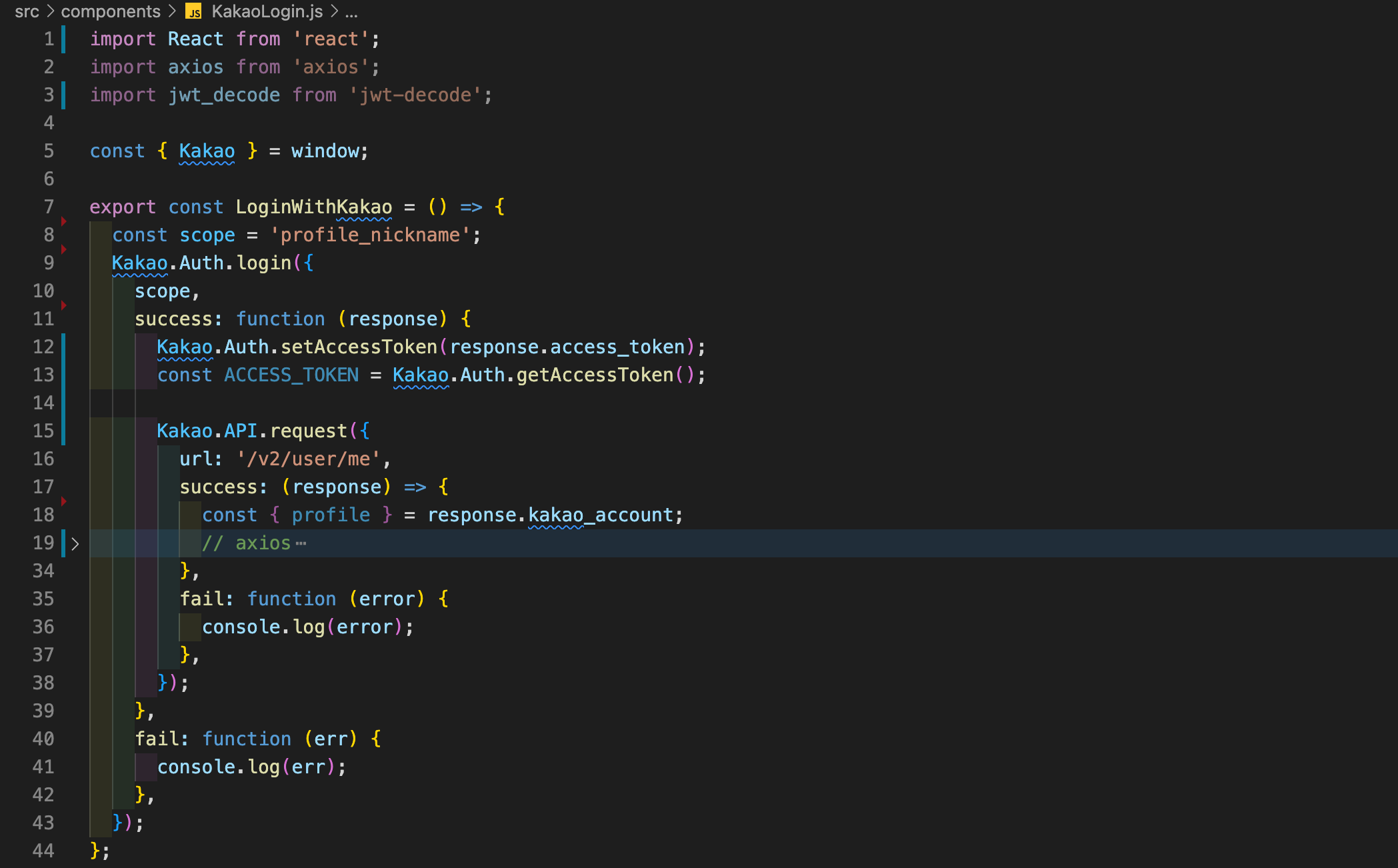Click the // axios comment
The width and height of the screenshot is (1398, 868).
[246, 543]
